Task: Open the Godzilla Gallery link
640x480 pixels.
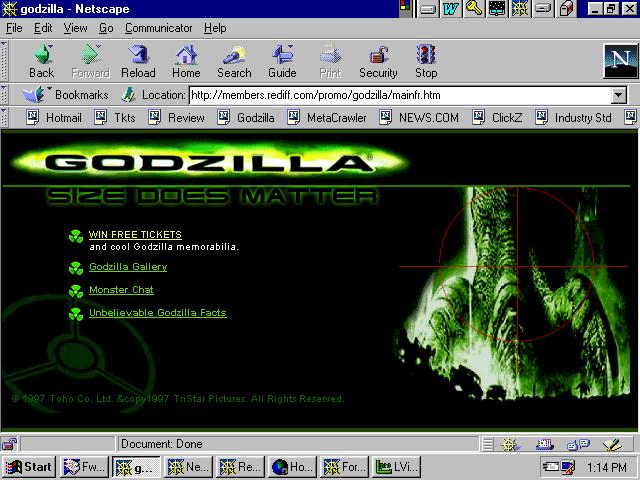Action: [128, 267]
